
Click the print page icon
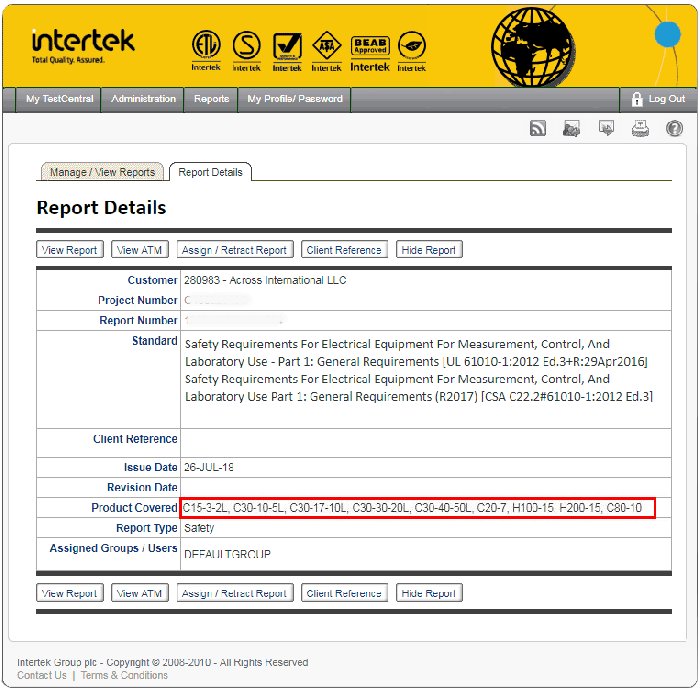[640, 128]
